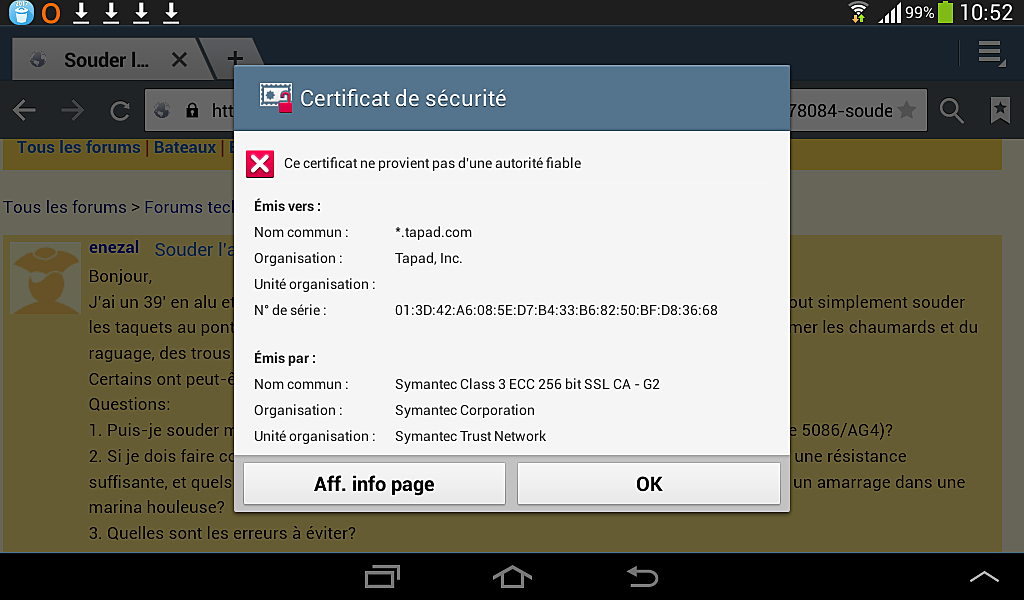1024x600 pixels.
Task: Tap the last download notification icon
Action: 171,12
